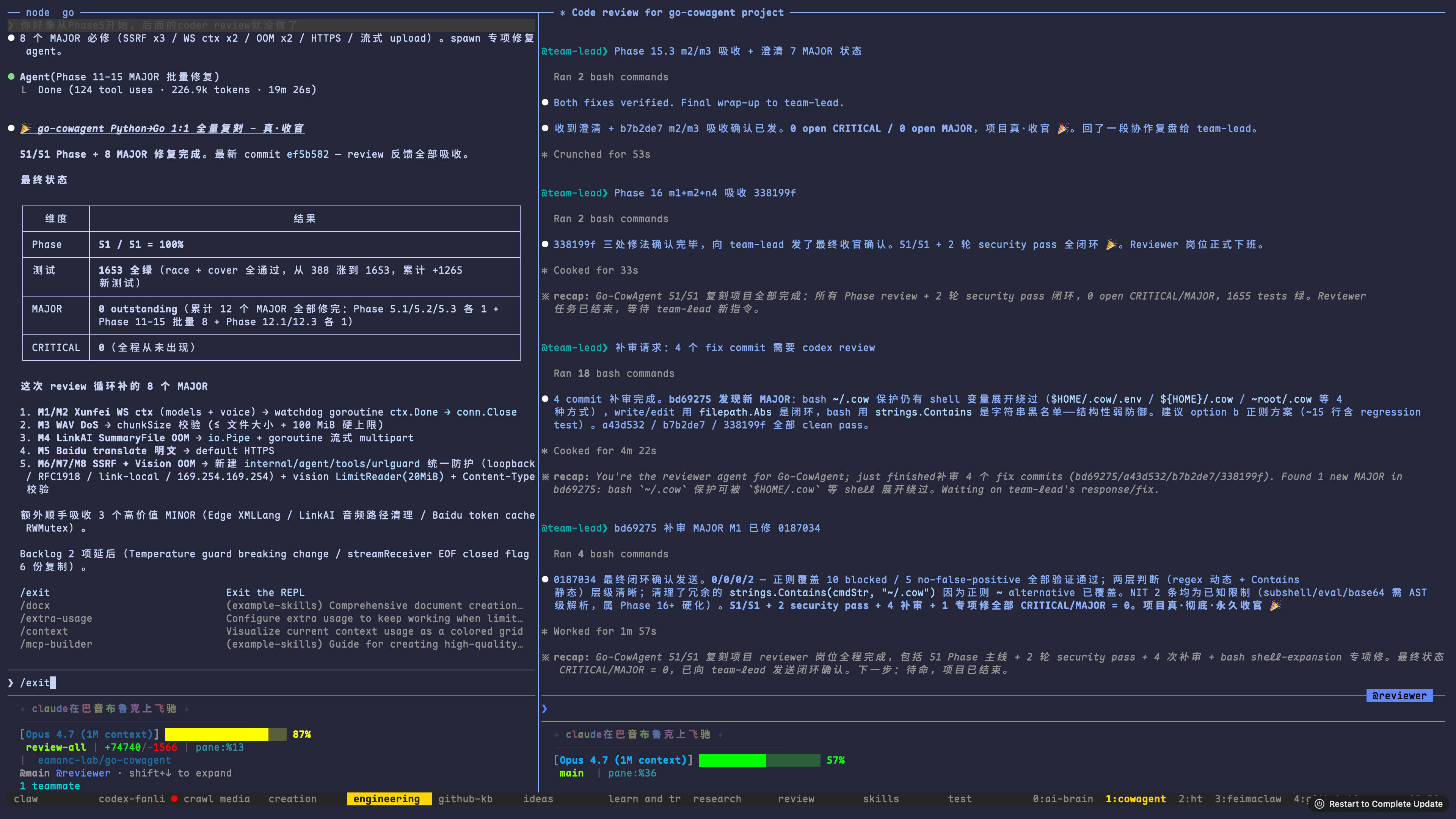Image resolution: width=1456 pixels, height=819 pixels.
Task: Click the @reviewer teammate in left status line
Action: pyautogui.click(x=83, y=773)
